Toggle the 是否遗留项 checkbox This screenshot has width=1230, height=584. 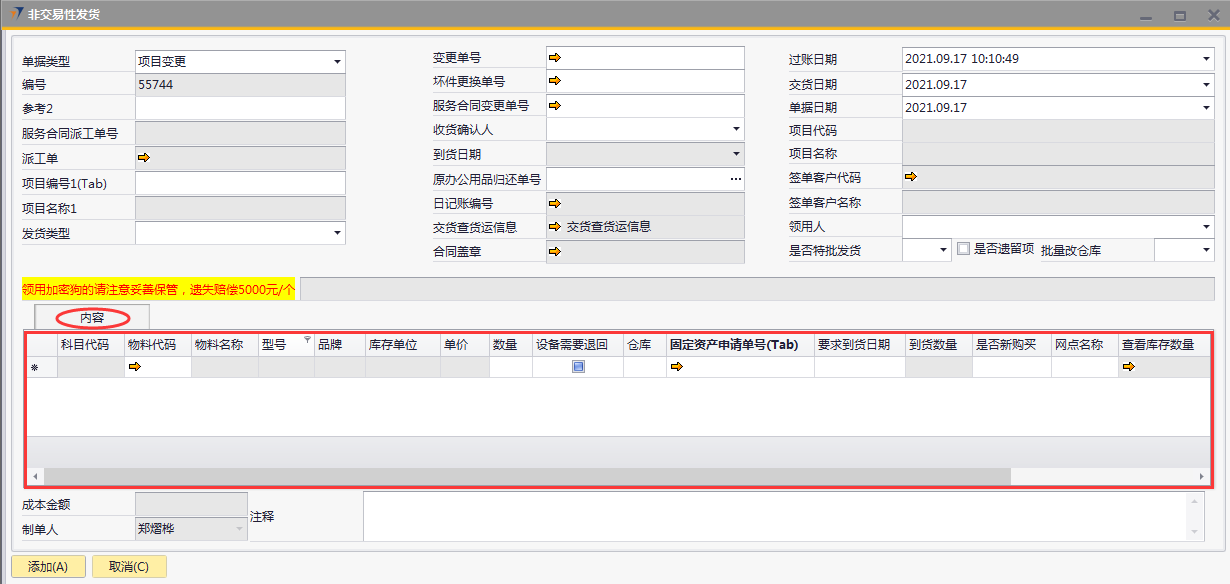pos(964,249)
